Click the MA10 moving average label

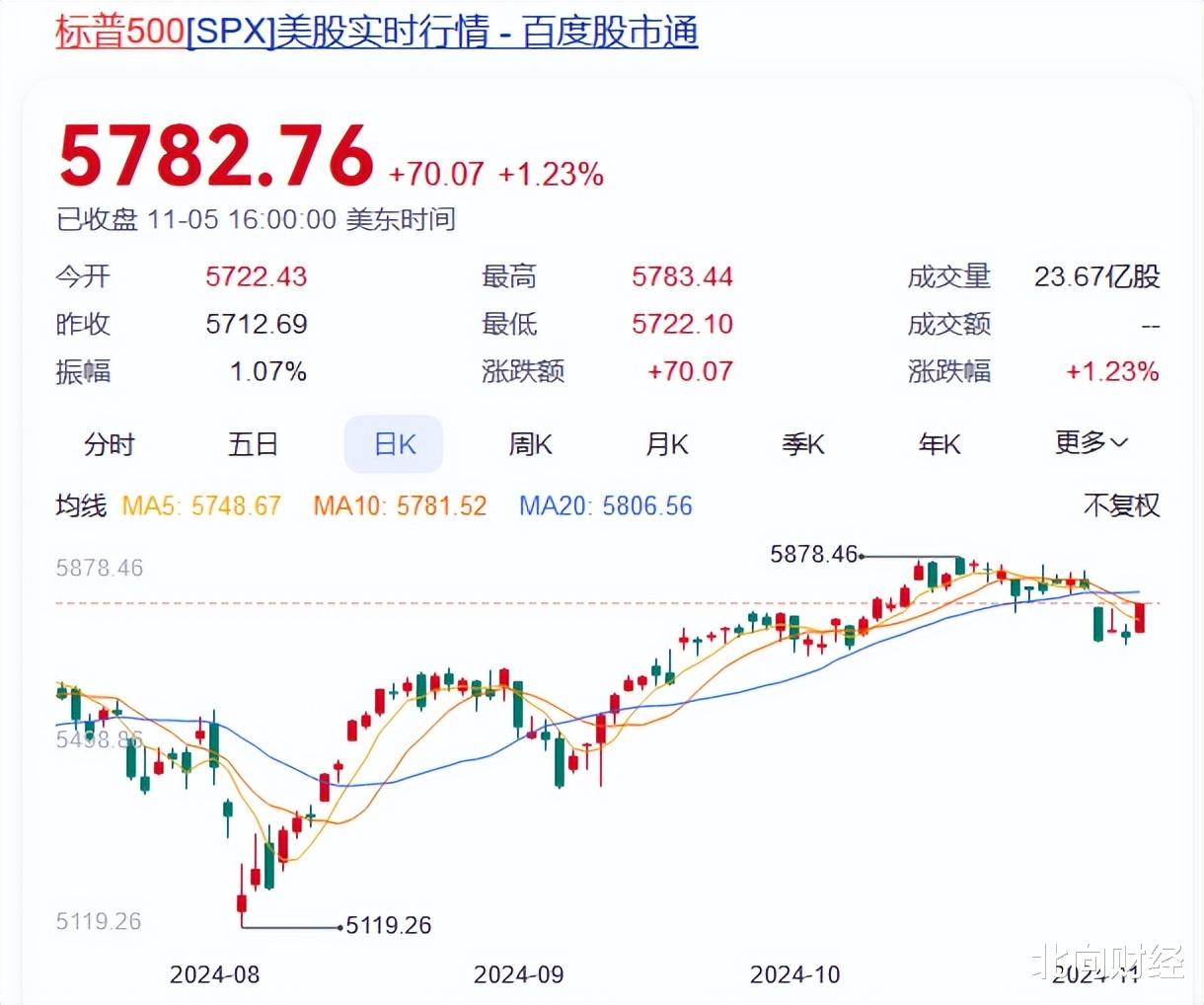(x=400, y=506)
